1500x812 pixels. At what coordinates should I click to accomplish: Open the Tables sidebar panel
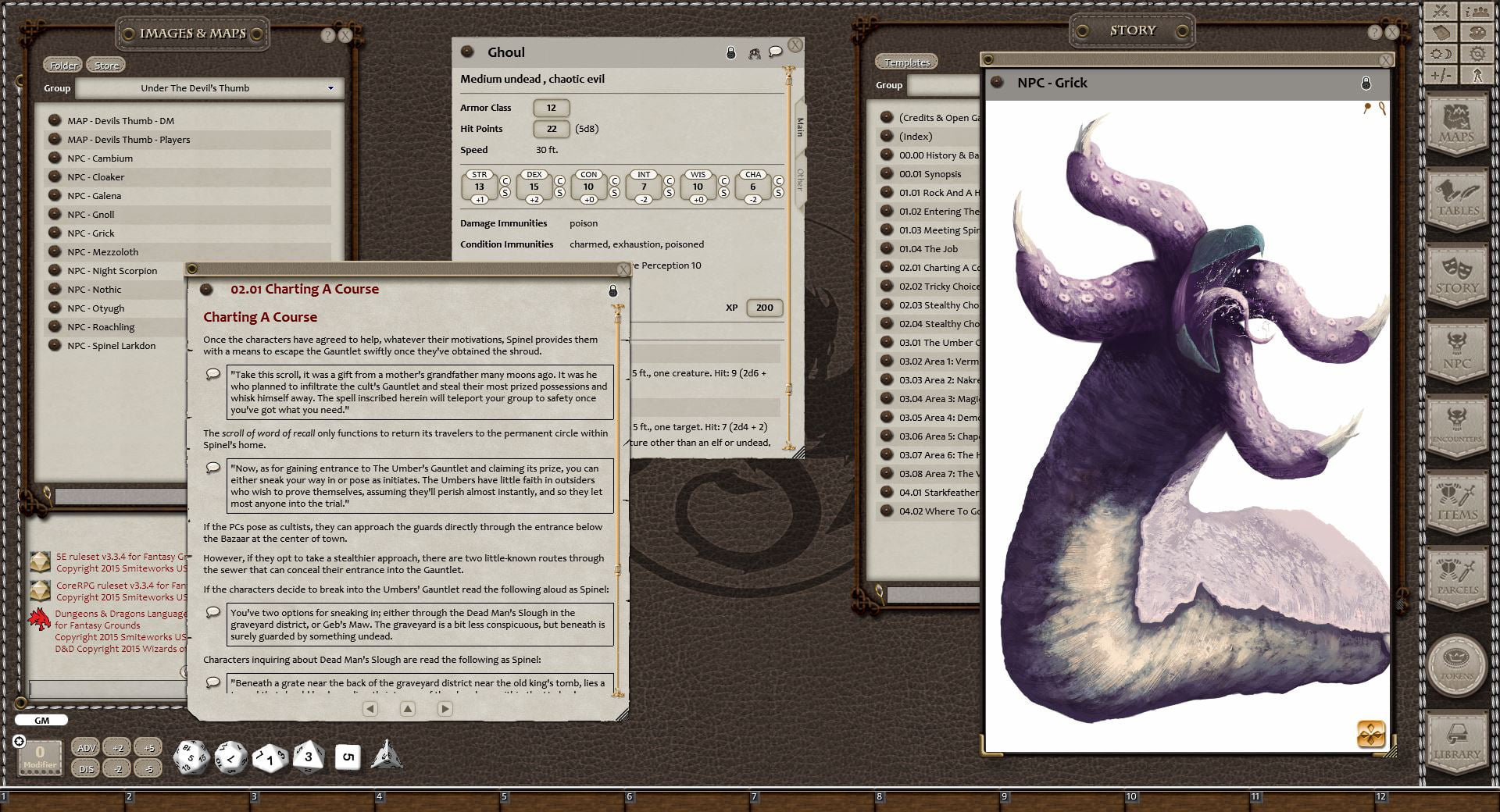(x=1457, y=199)
